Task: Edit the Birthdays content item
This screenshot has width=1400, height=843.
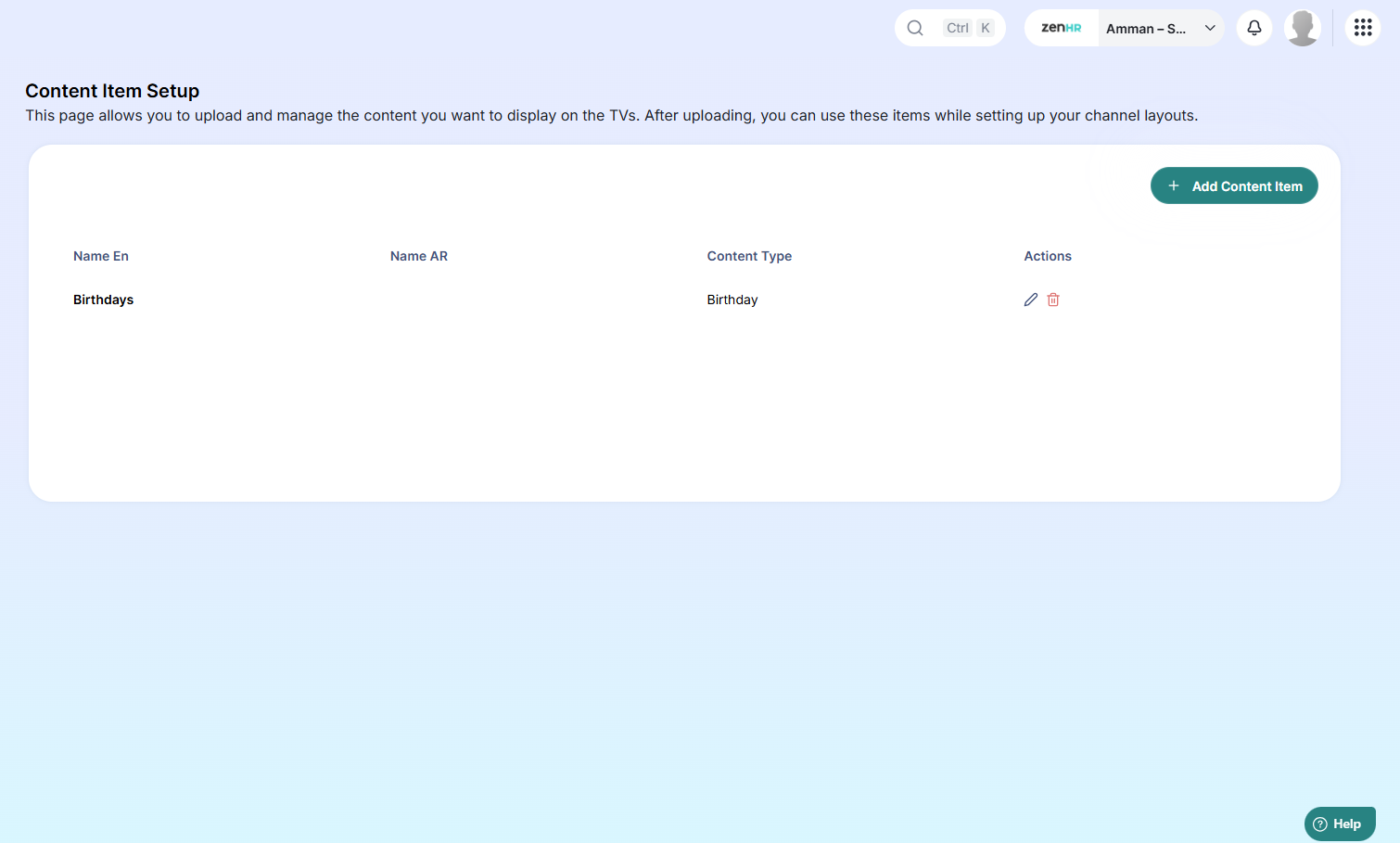Action: click(x=1030, y=300)
